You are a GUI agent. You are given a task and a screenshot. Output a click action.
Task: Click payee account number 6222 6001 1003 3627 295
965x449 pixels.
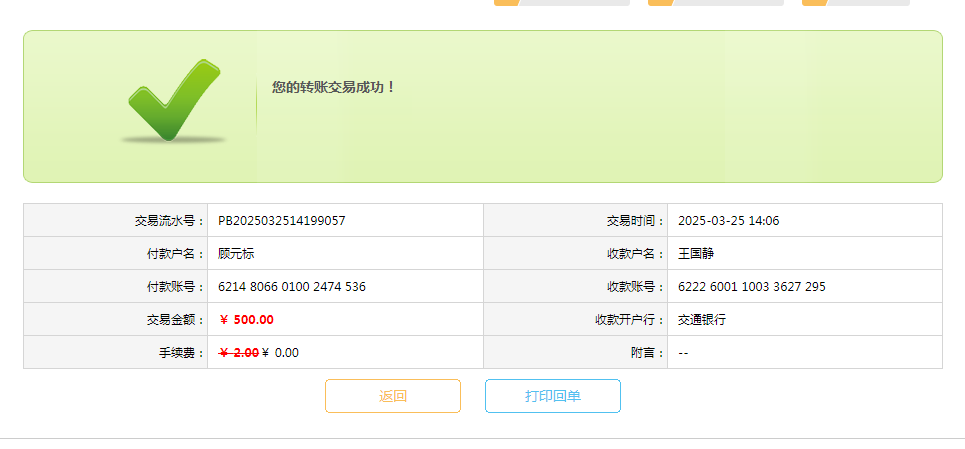752,286
